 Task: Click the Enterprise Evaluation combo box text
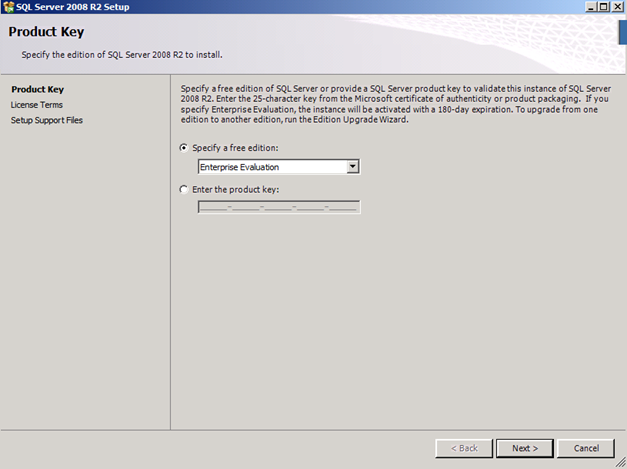pyautogui.click(x=239, y=167)
